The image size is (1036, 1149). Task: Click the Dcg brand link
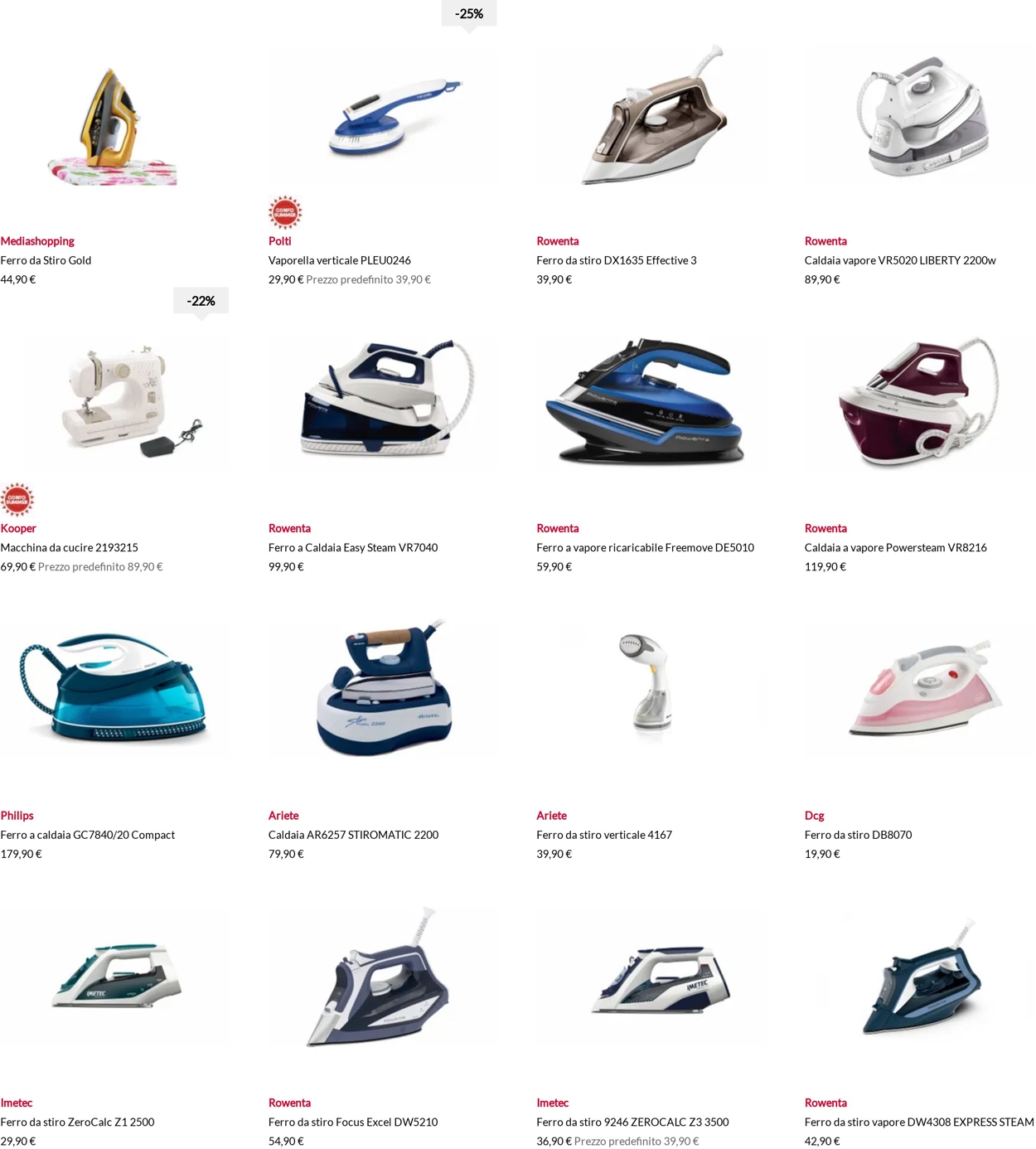pos(814,816)
